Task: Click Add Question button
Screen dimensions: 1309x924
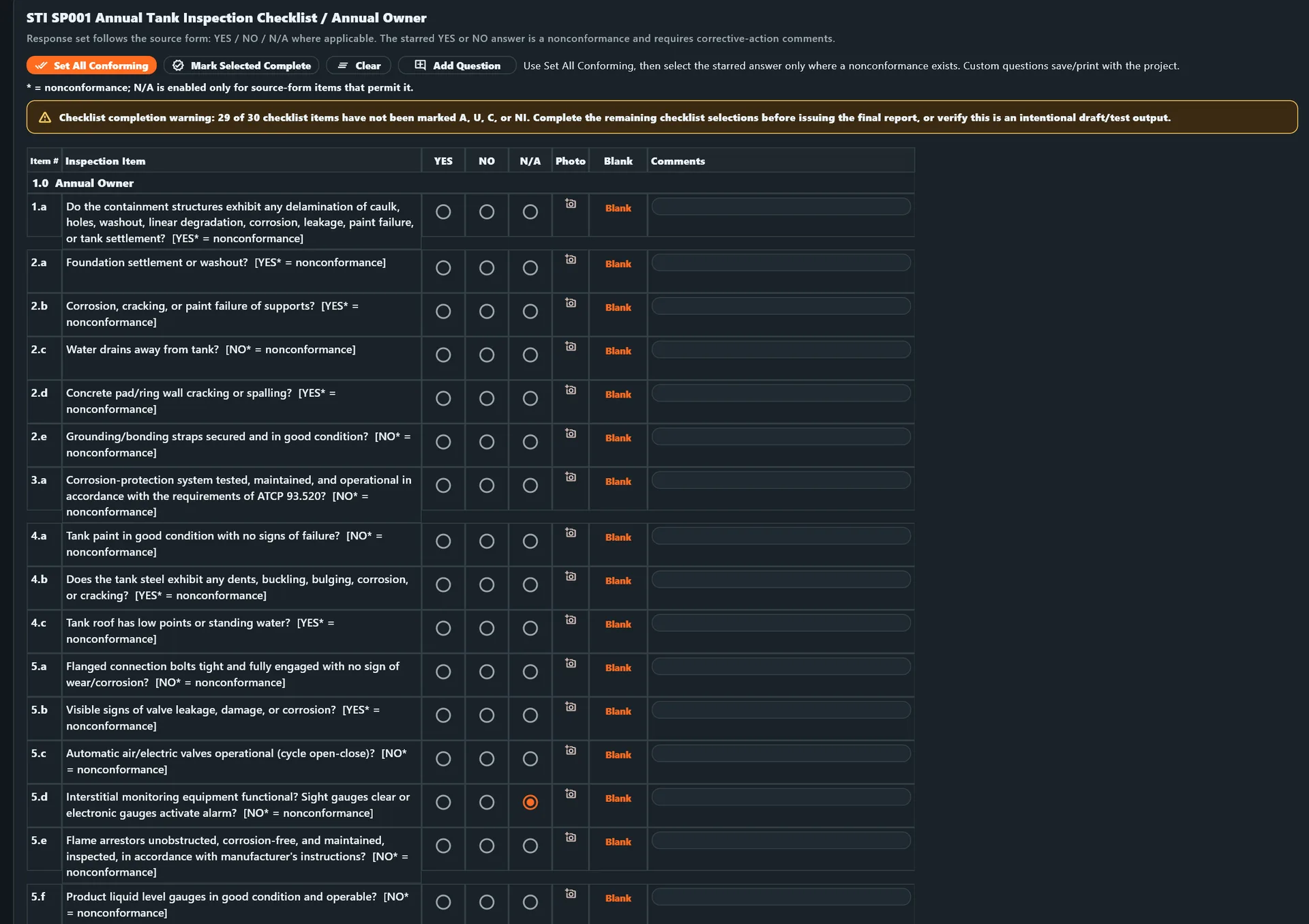Action: coord(457,65)
